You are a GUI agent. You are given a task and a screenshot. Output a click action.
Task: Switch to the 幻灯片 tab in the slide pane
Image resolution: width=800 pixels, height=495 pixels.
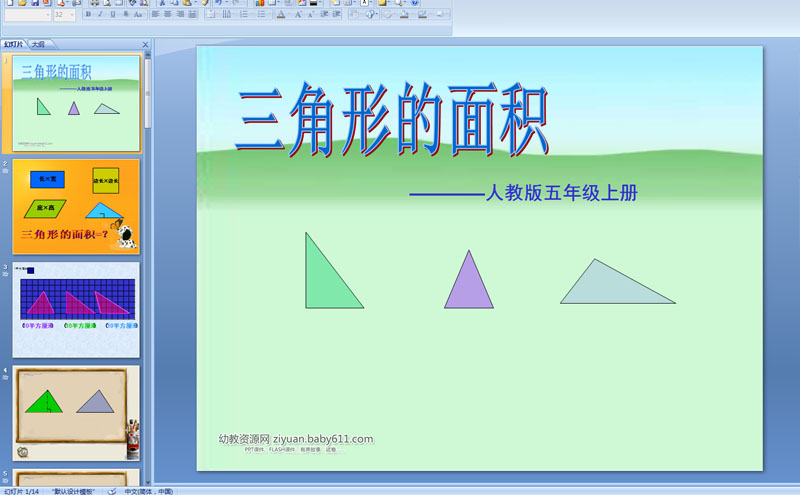point(14,44)
